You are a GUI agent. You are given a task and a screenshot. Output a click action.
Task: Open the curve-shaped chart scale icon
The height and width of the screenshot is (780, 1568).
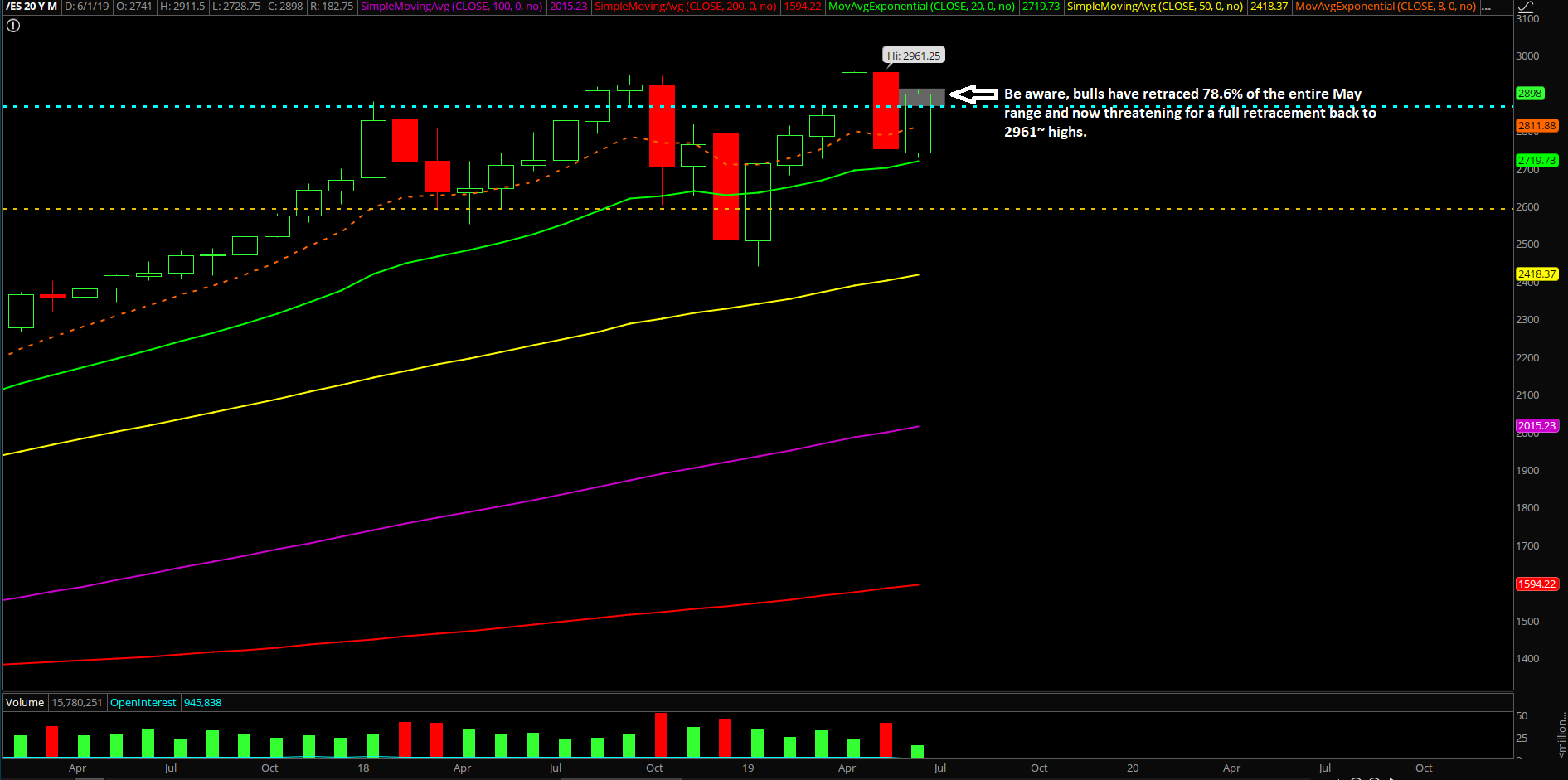[1525, 7]
